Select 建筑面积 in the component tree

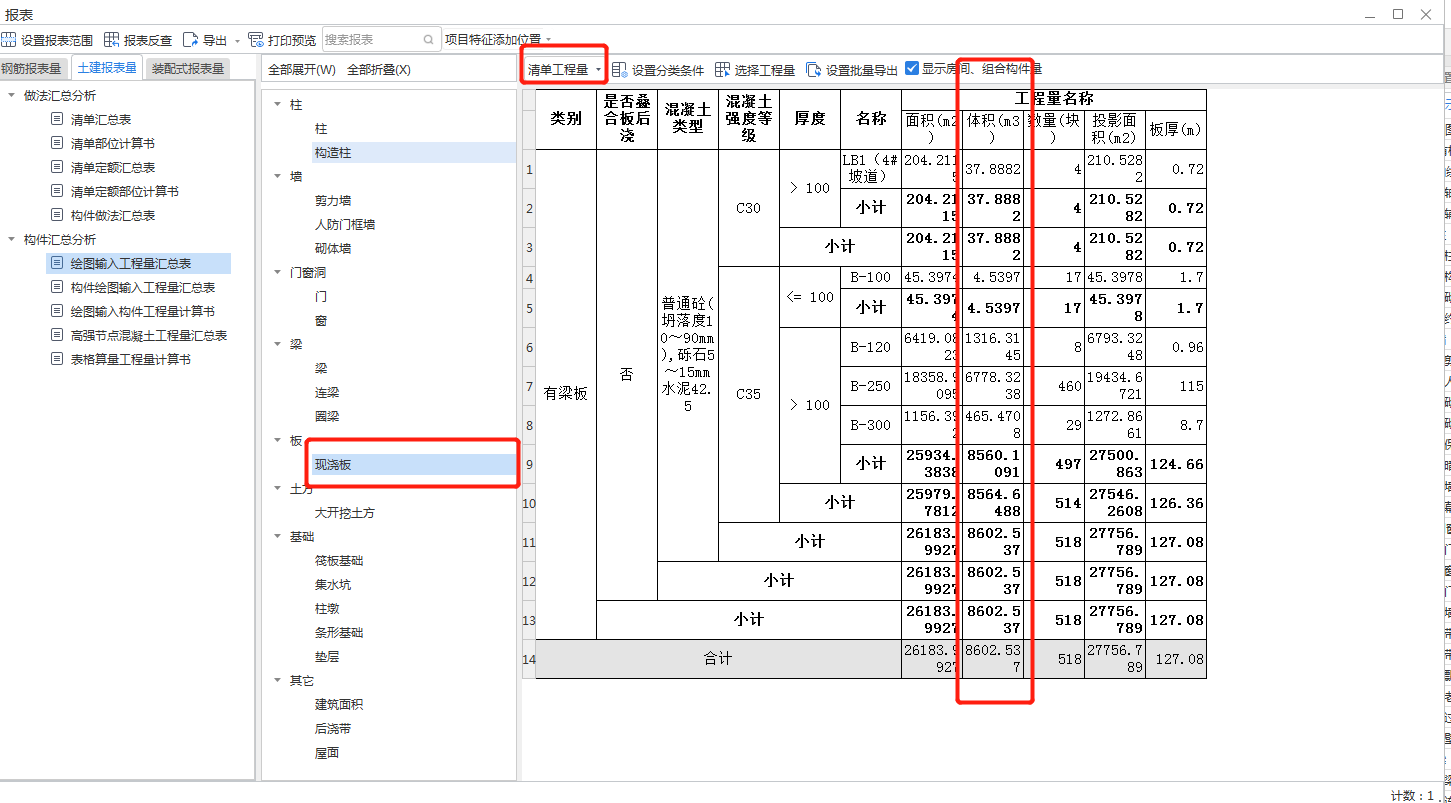(339, 705)
